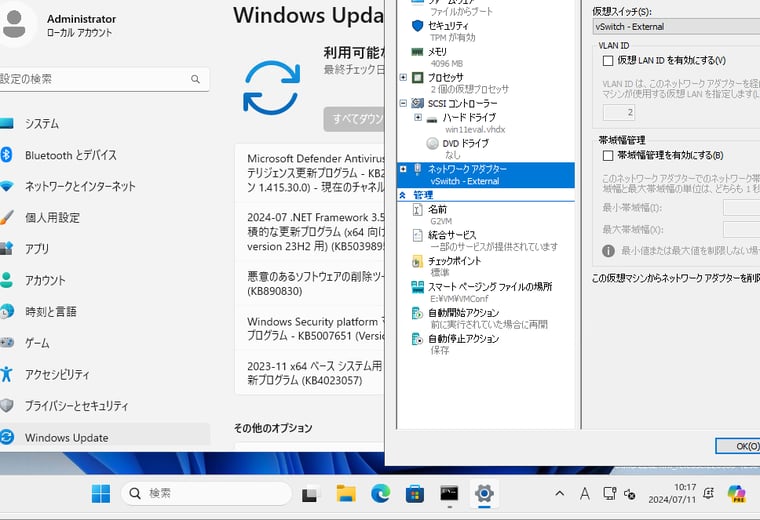The image size is (760, 520).
Task: Launch Microsoft Edge from the taskbar
Action: coord(380,494)
